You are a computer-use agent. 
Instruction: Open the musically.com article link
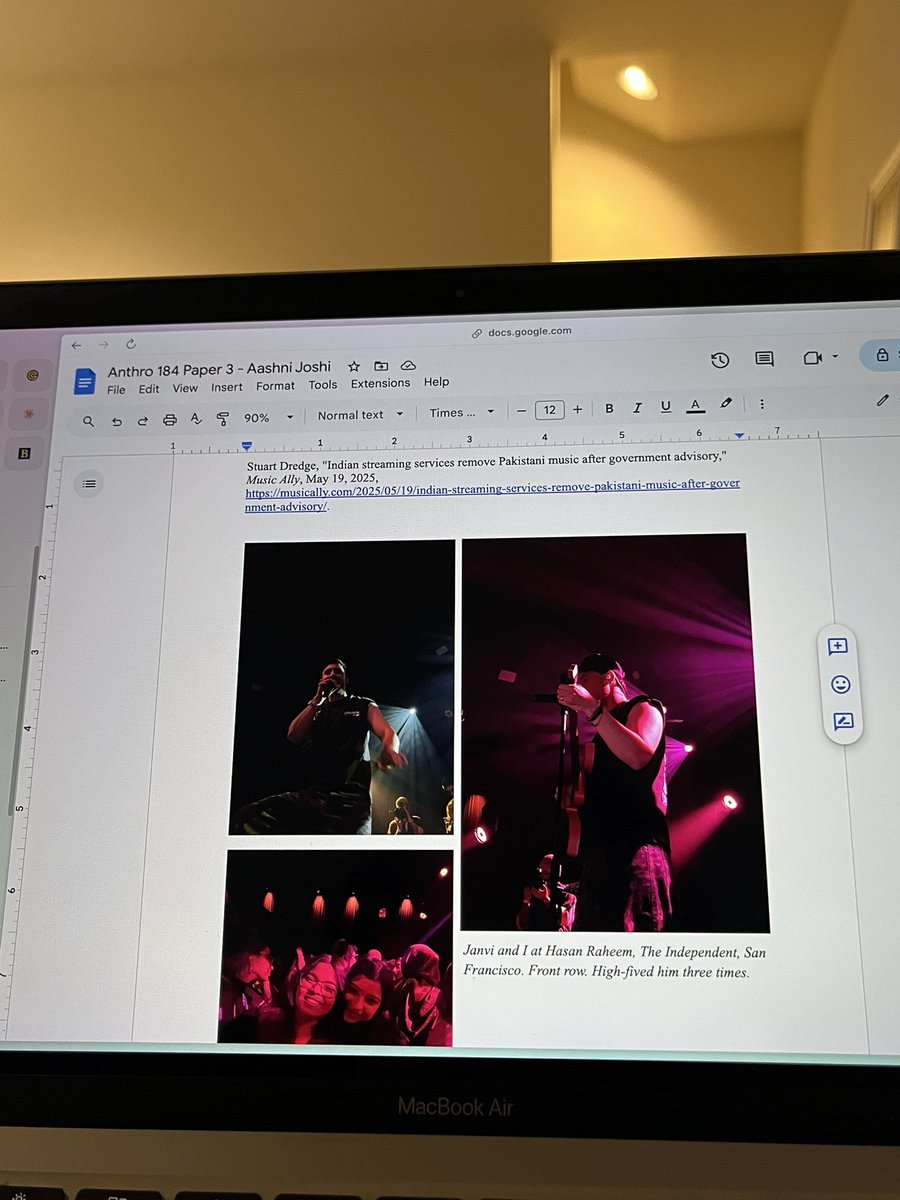point(493,495)
